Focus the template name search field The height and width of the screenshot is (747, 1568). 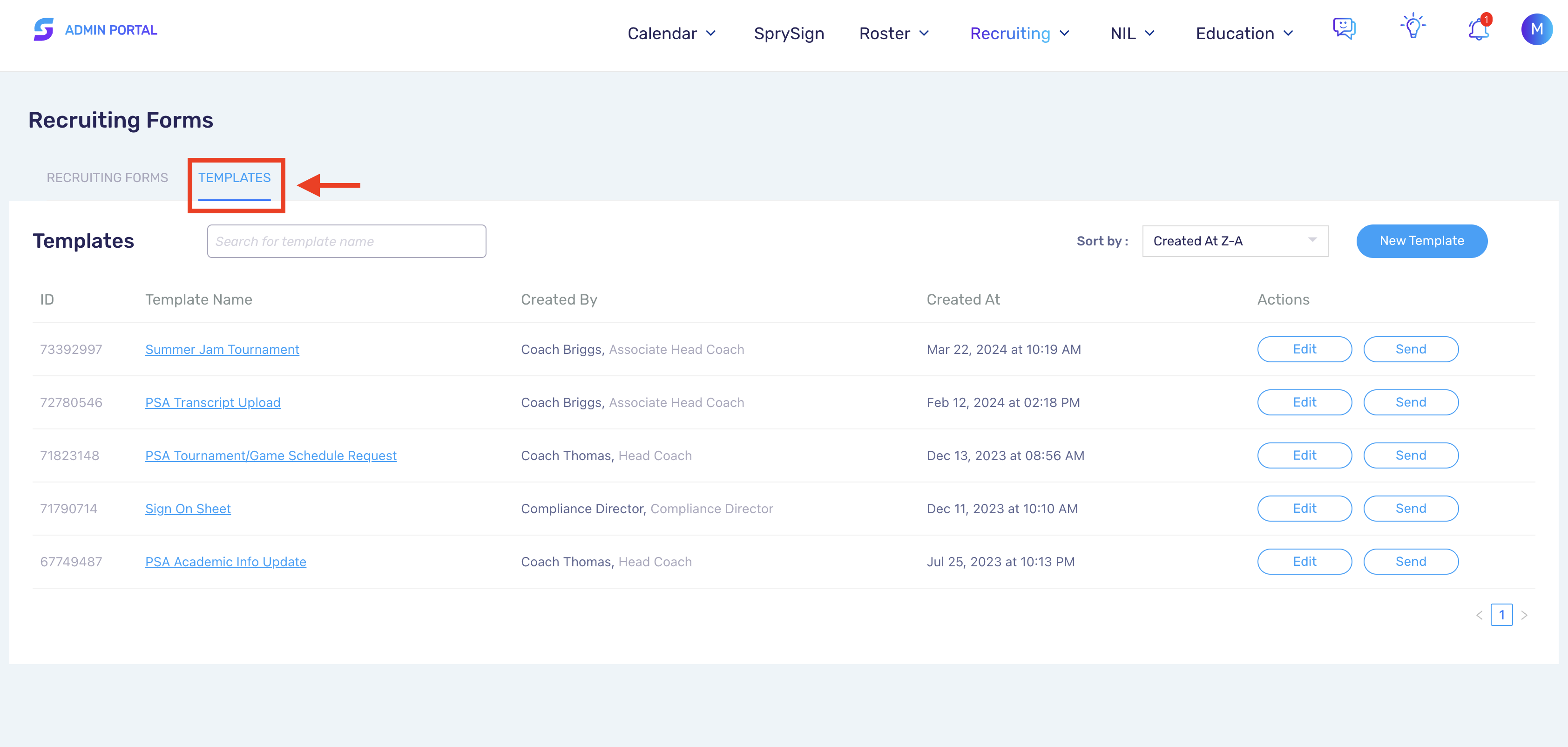[x=346, y=241]
